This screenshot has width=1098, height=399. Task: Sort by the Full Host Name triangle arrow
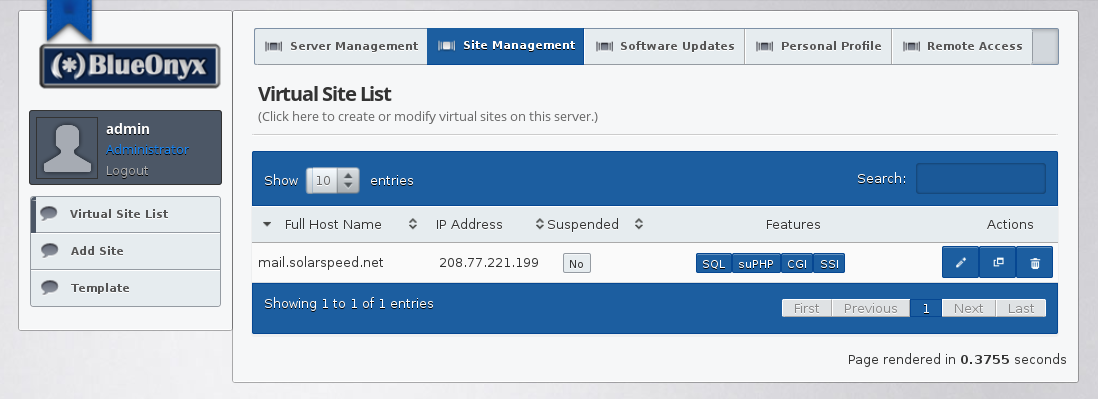coord(267,225)
